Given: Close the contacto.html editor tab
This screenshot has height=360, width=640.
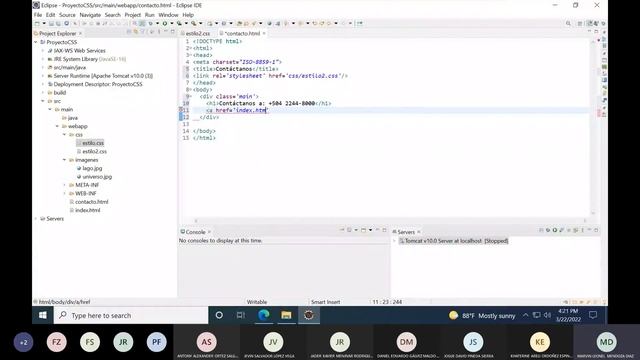Looking at the screenshot, I should (x=264, y=33).
